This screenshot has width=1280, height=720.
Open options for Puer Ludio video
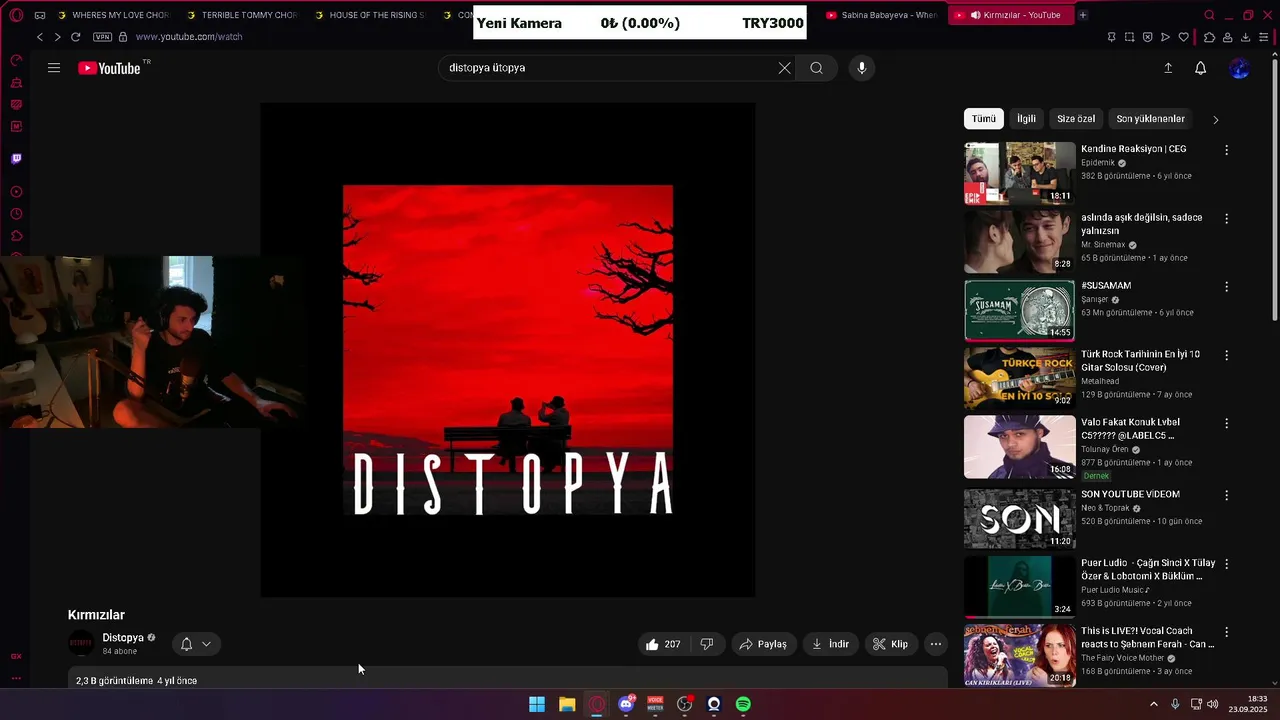[1226, 564]
